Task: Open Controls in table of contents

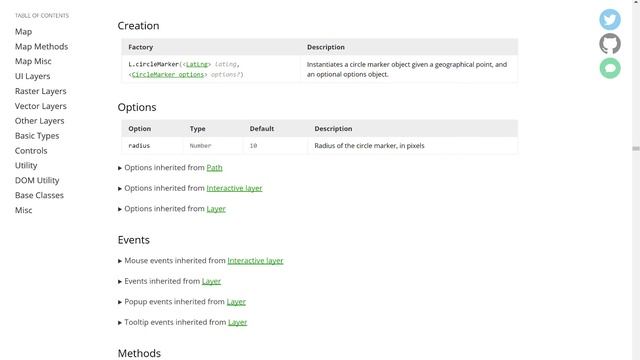Action: coord(31,151)
